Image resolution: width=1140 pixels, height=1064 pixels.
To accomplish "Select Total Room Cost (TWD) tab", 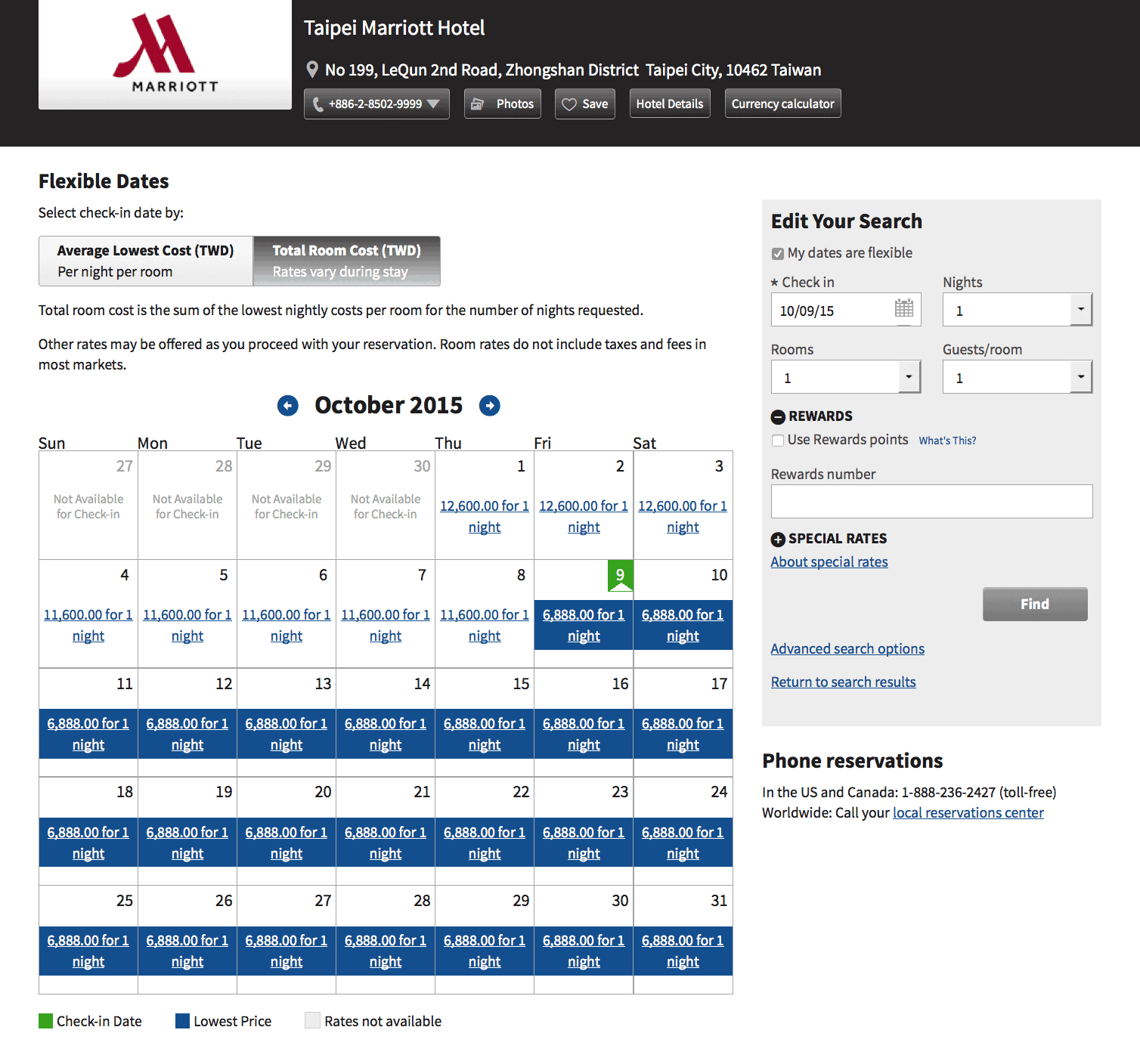I will pos(347,261).
